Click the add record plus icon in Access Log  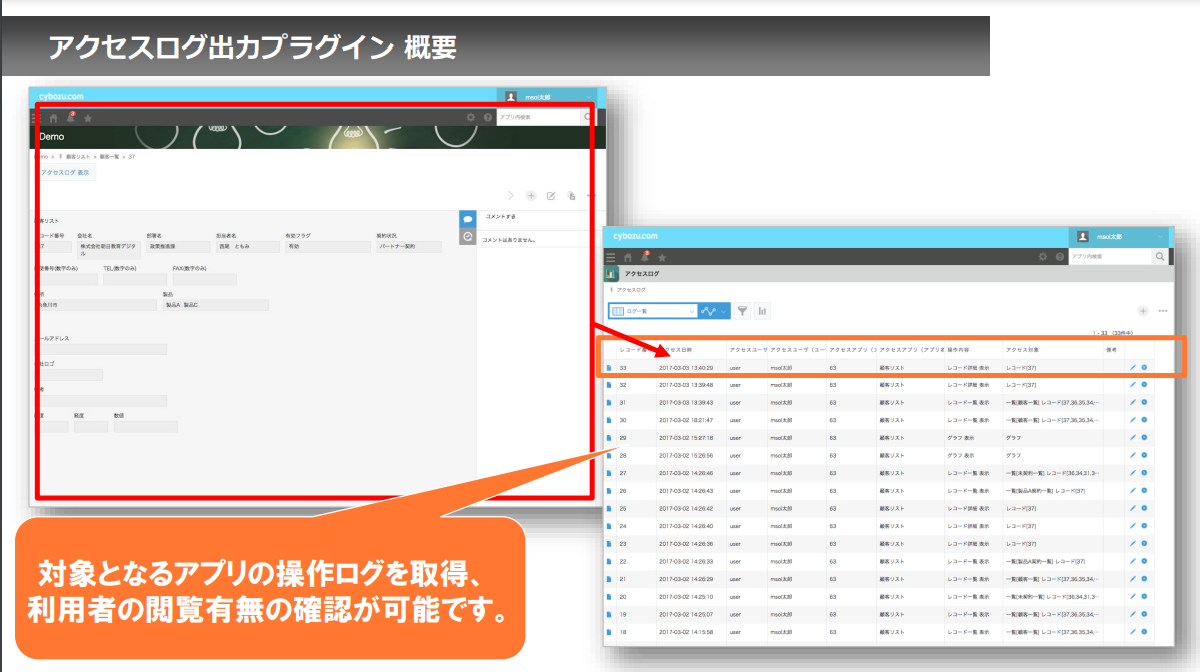click(1143, 311)
